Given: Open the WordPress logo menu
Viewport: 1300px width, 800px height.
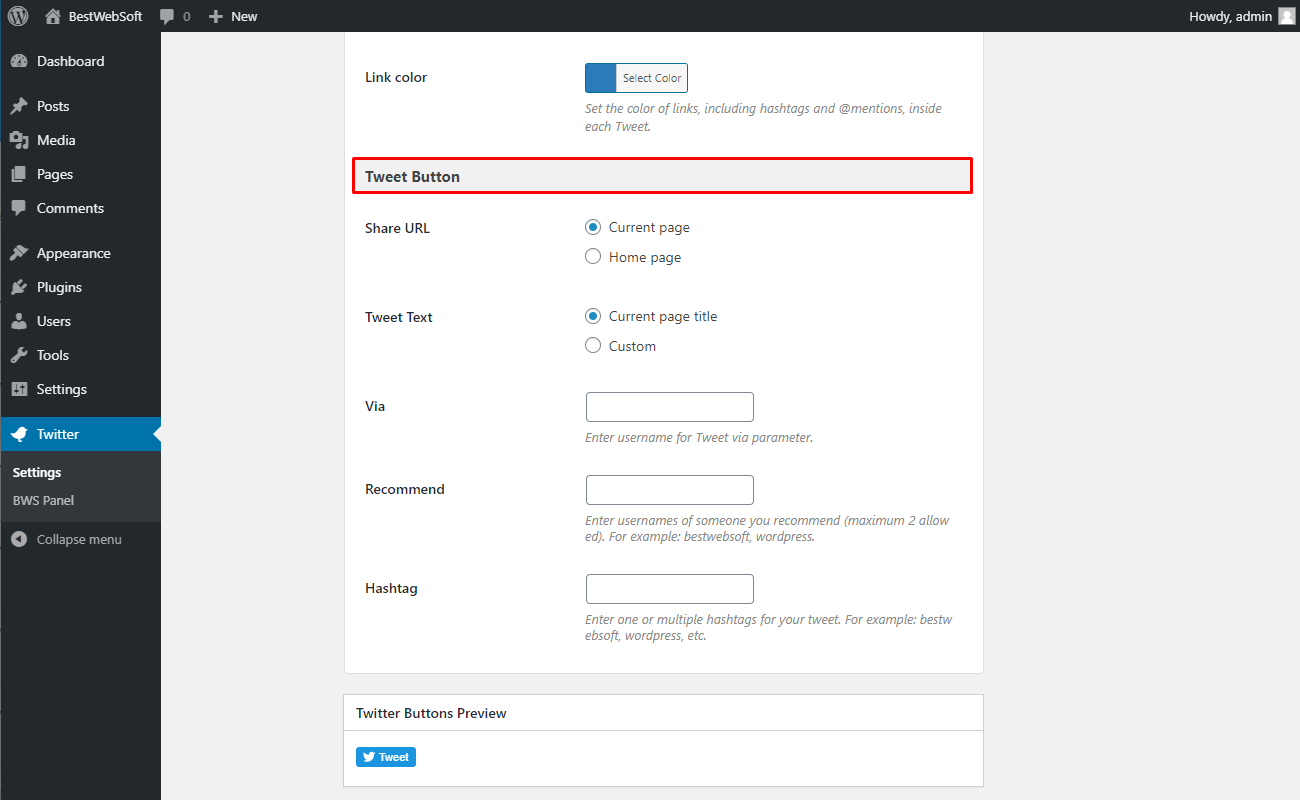Looking at the screenshot, I should (18, 16).
